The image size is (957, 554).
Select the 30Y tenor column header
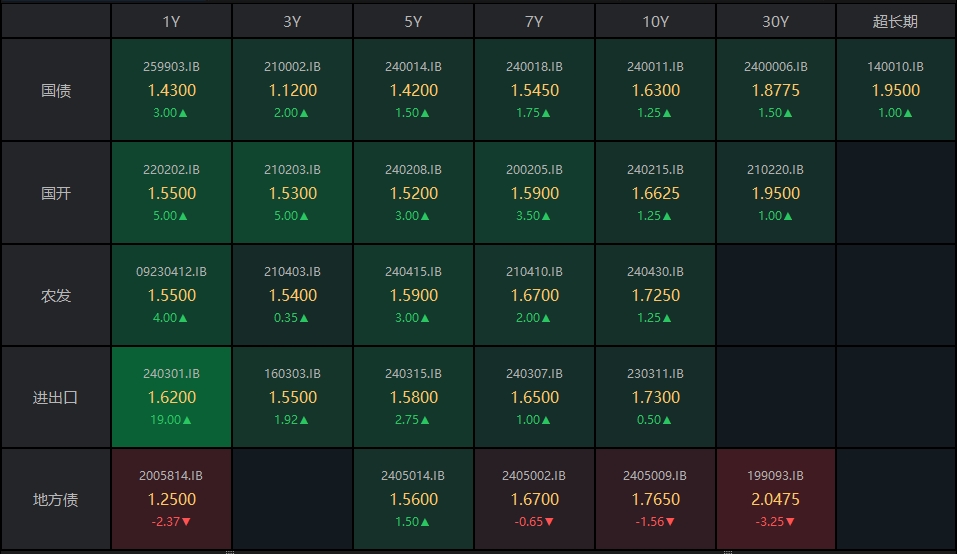[x=775, y=21]
